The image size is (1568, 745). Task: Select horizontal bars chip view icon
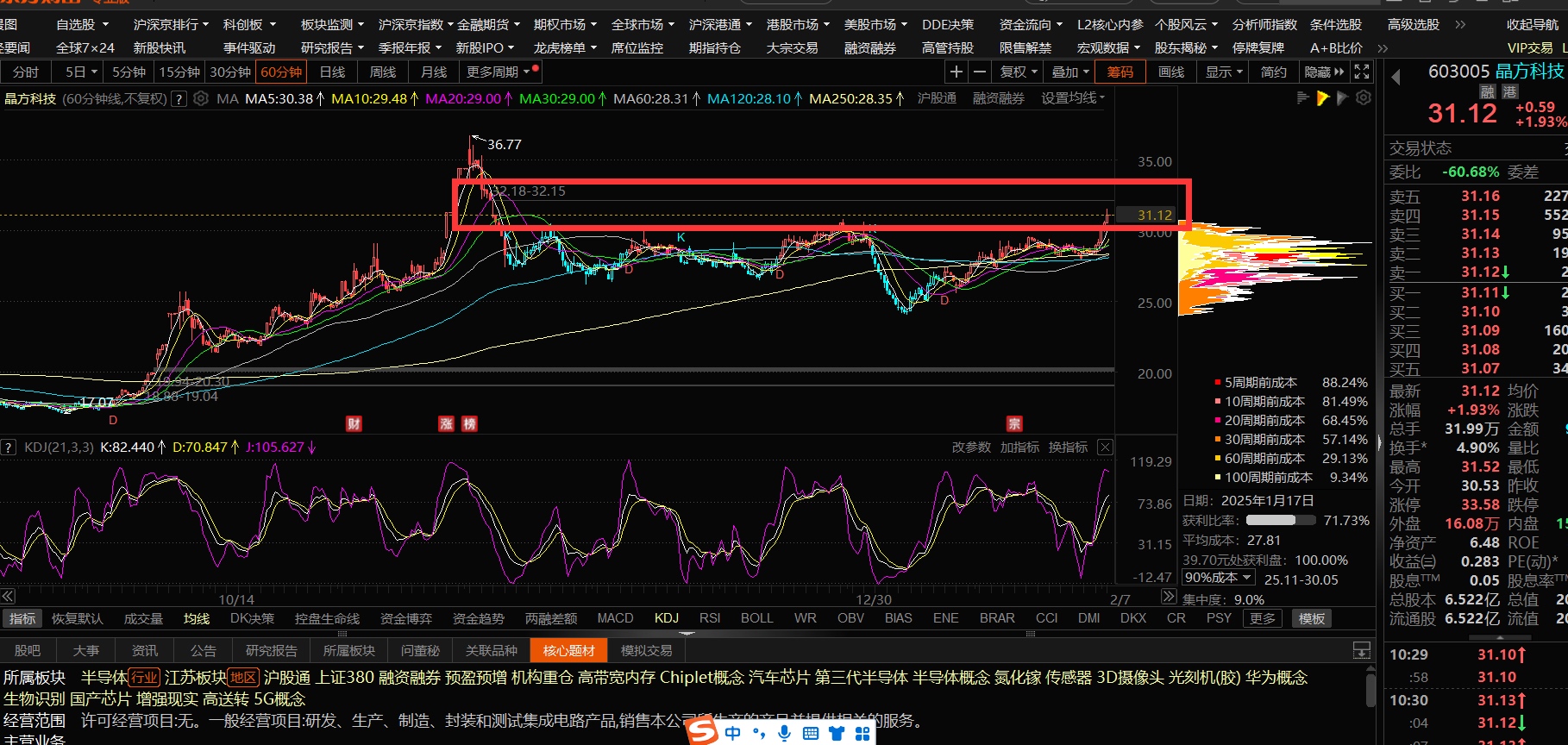(x=1303, y=98)
